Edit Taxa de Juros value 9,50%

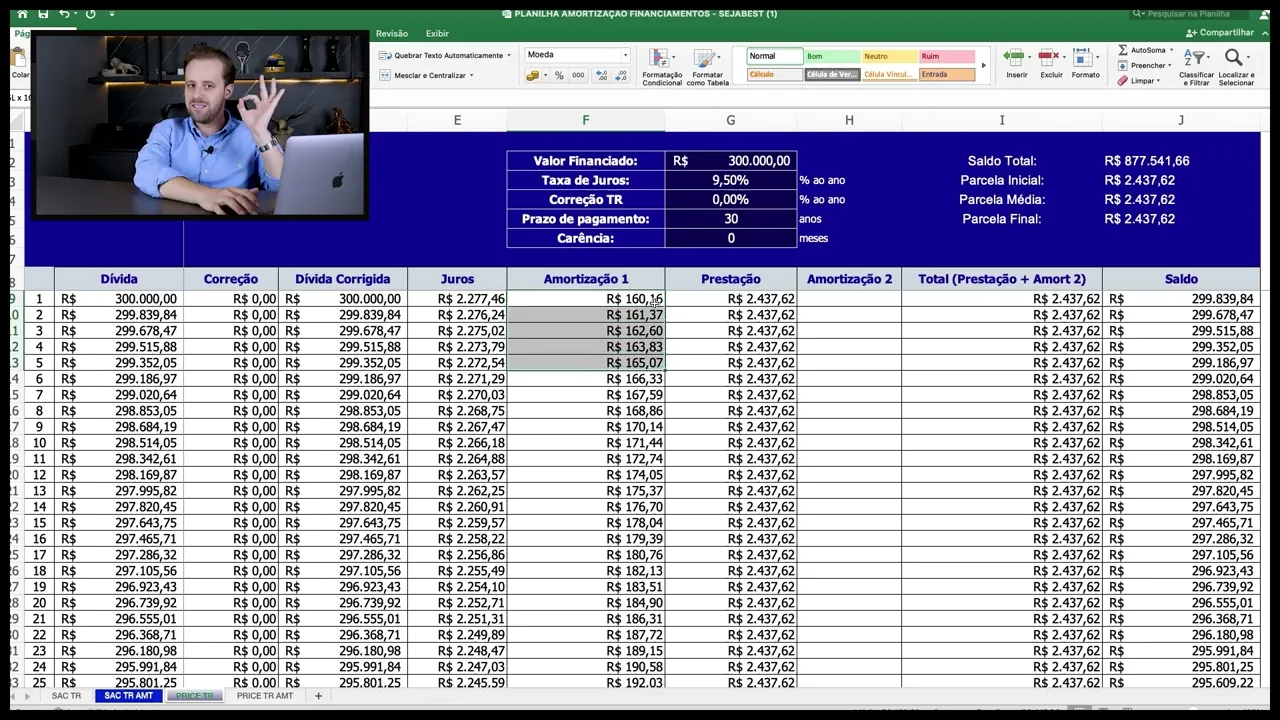731,180
